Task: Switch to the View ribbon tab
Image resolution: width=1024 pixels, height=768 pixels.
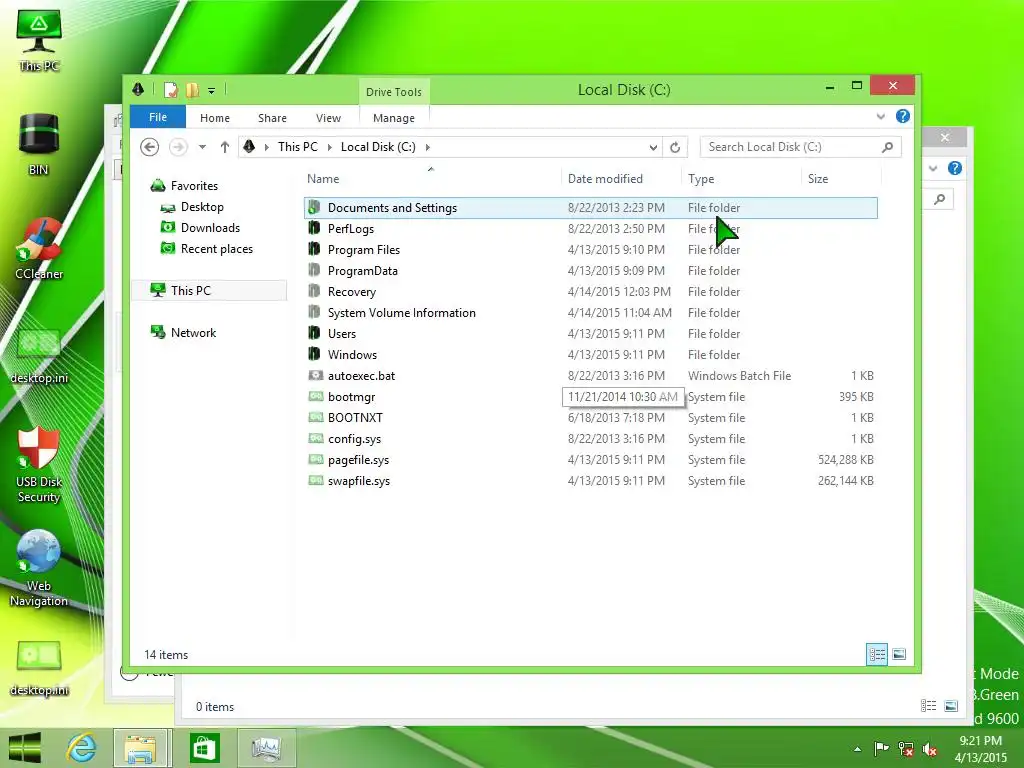Action: coord(328,118)
